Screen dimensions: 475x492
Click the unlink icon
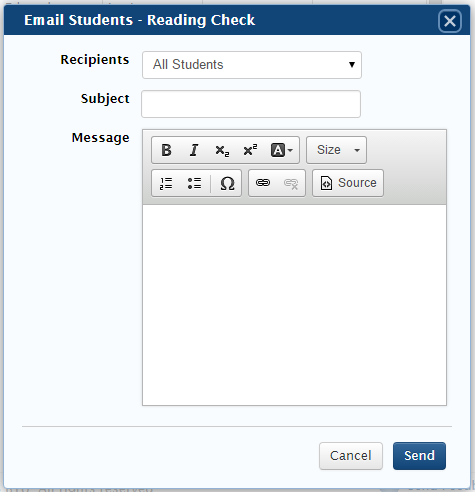(291, 183)
